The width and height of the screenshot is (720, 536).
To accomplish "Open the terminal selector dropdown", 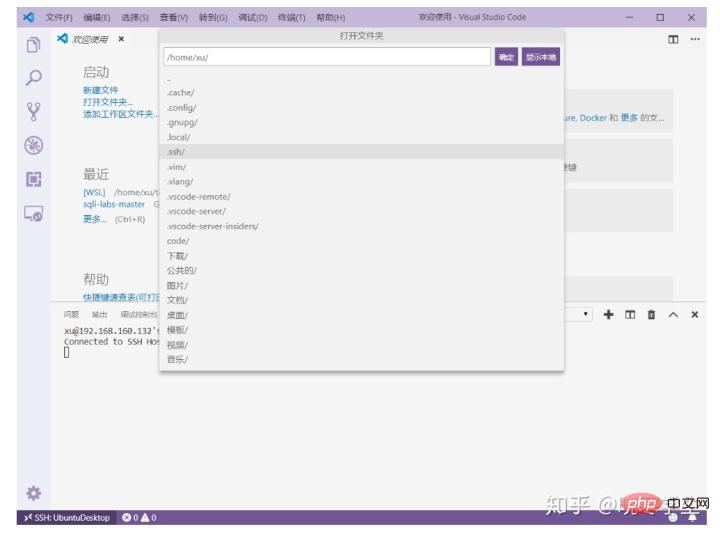I will [x=578, y=315].
